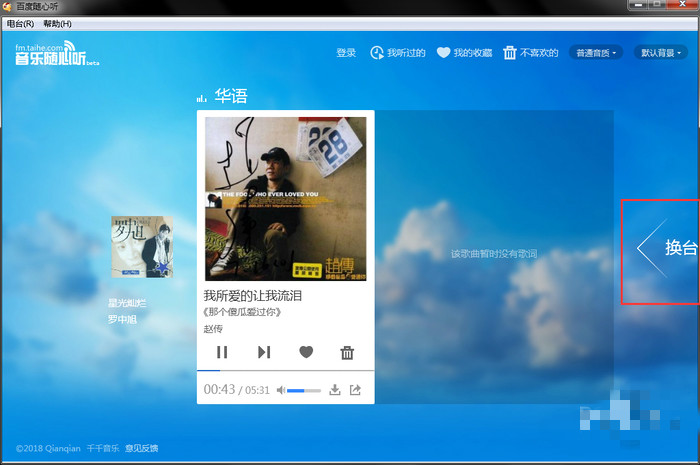Open the 千千音乐 footer link
Image resolution: width=700 pixels, height=465 pixels.
pyautogui.click(x=103, y=448)
